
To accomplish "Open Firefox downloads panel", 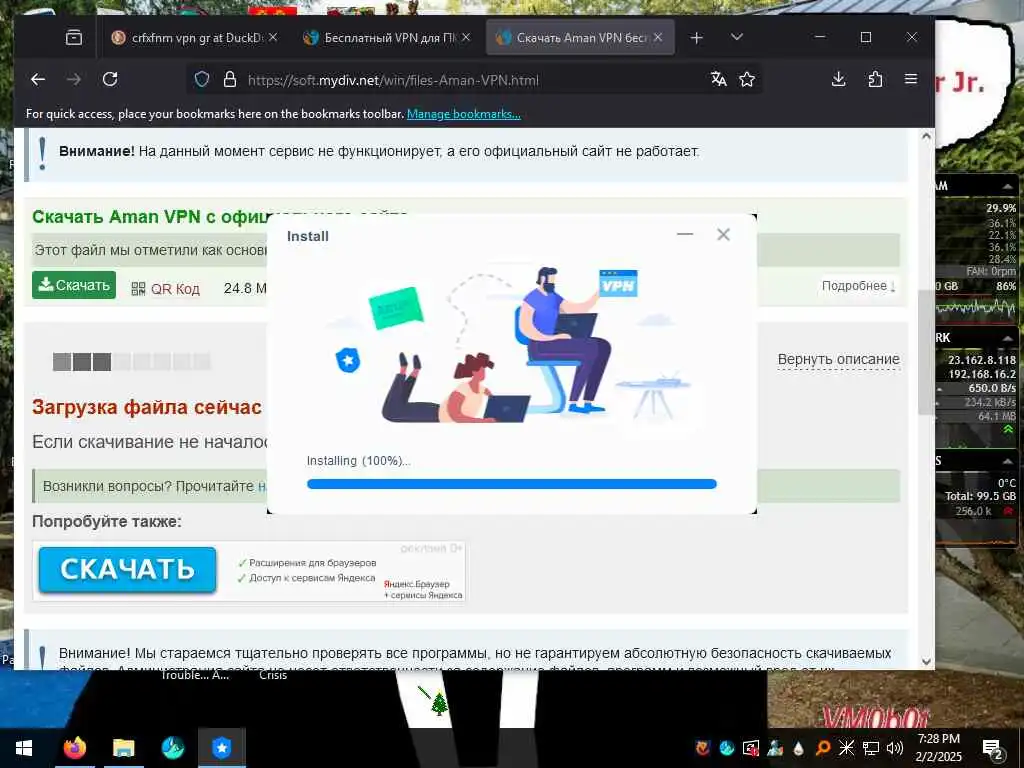I will click(839, 80).
